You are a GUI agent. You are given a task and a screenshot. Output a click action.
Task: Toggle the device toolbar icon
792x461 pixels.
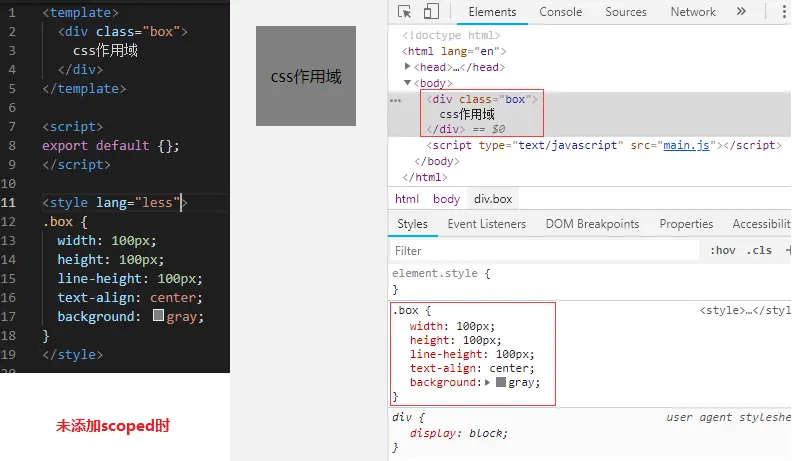pyautogui.click(x=431, y=11)
